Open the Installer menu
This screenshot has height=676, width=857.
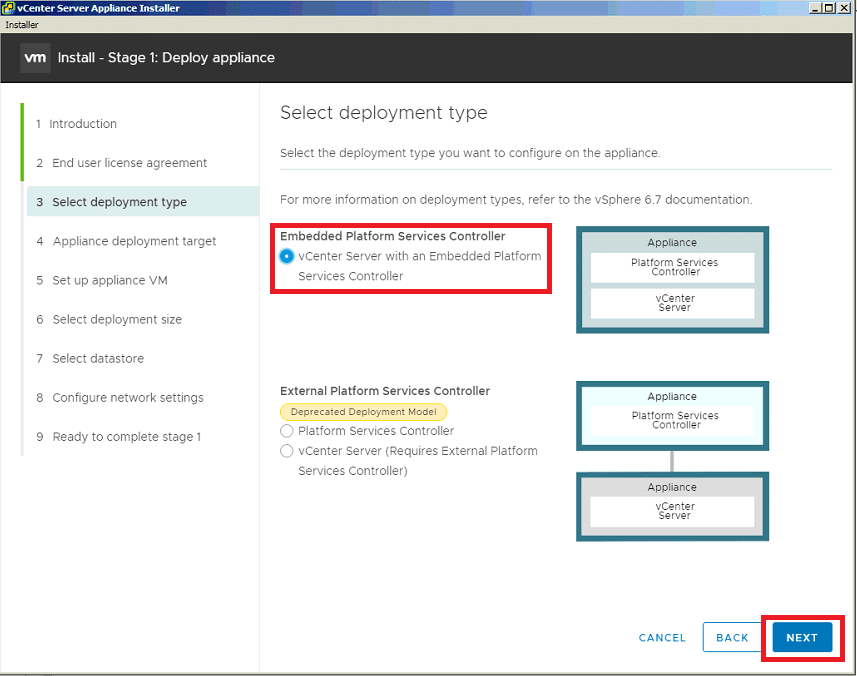point(22,25)
